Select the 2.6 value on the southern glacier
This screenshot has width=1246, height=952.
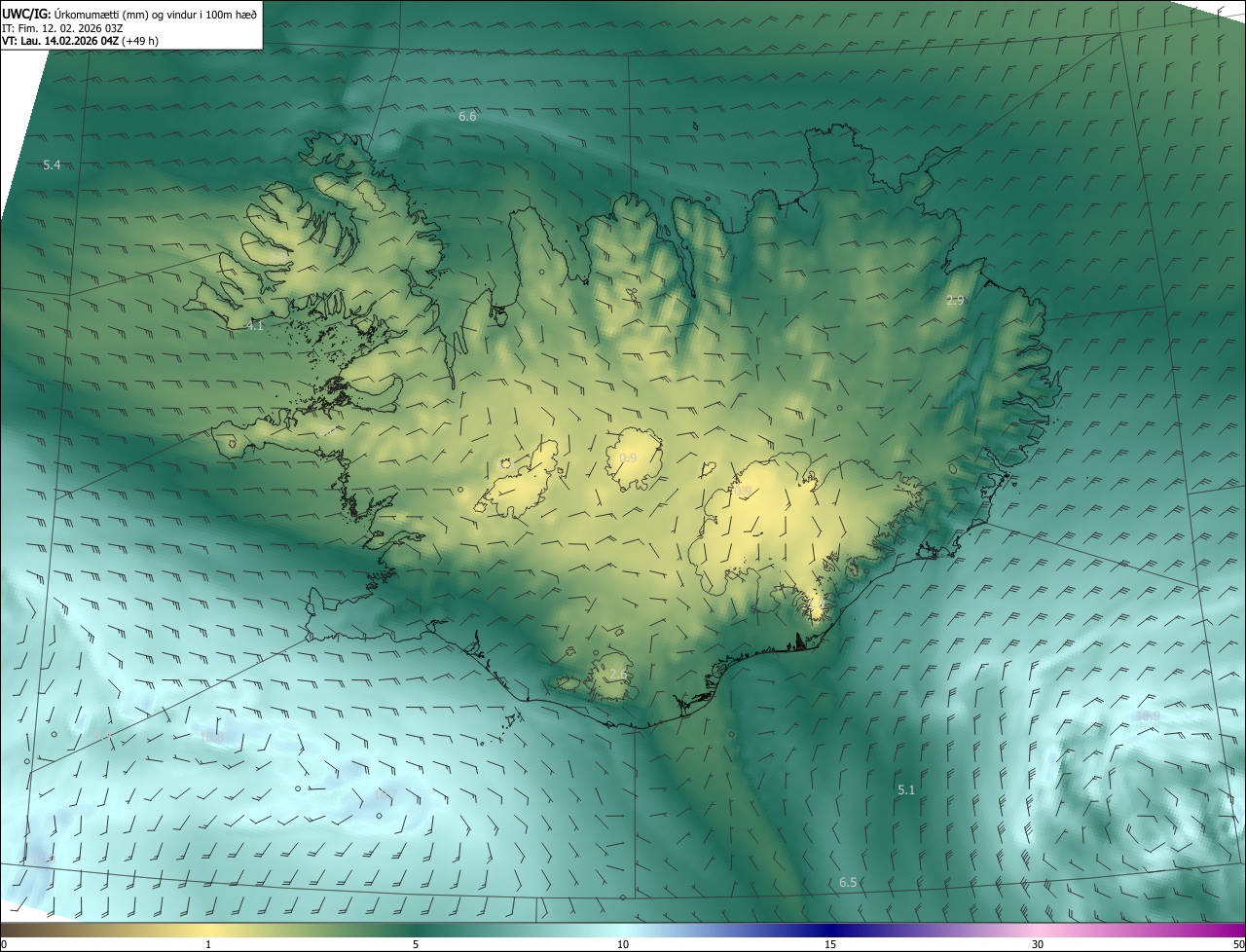618,675
